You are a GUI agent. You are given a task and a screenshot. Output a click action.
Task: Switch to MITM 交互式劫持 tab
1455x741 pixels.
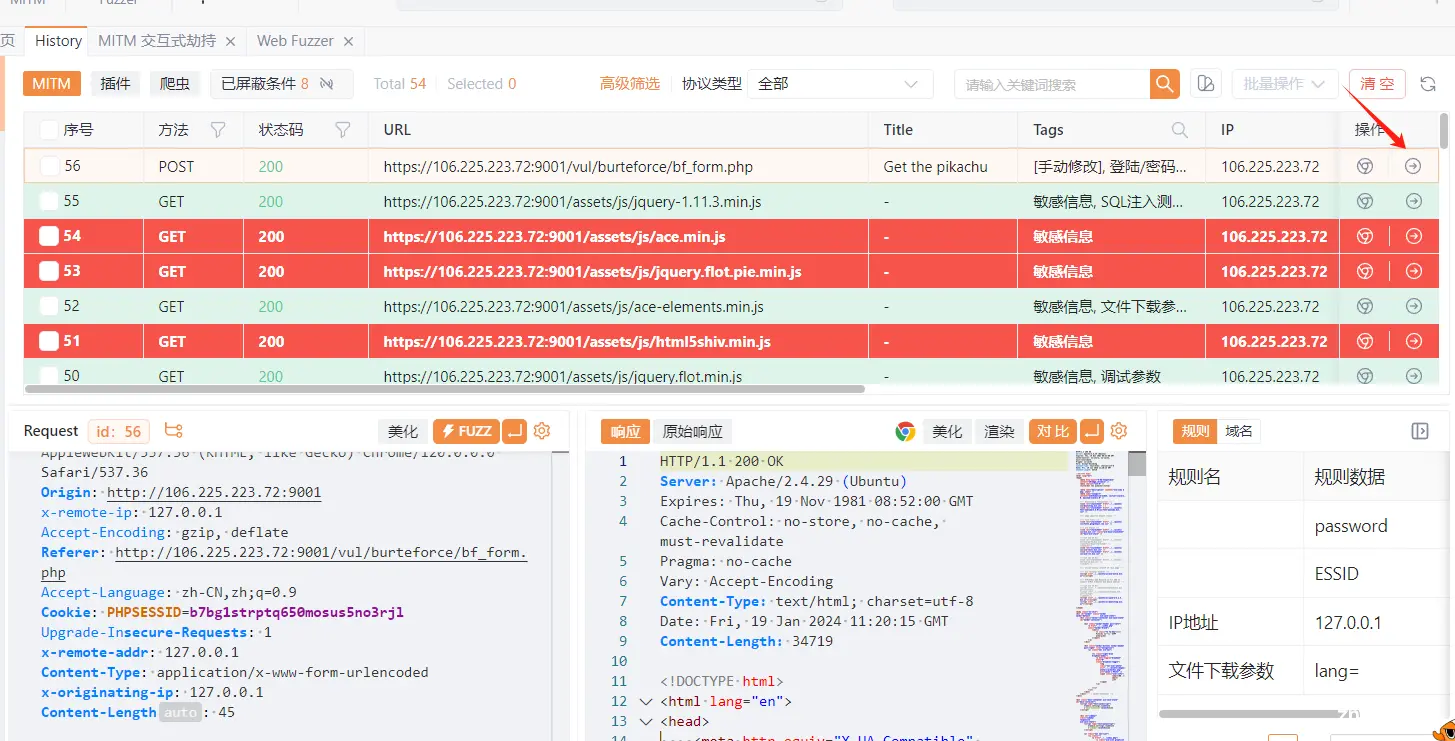point(157,41)
